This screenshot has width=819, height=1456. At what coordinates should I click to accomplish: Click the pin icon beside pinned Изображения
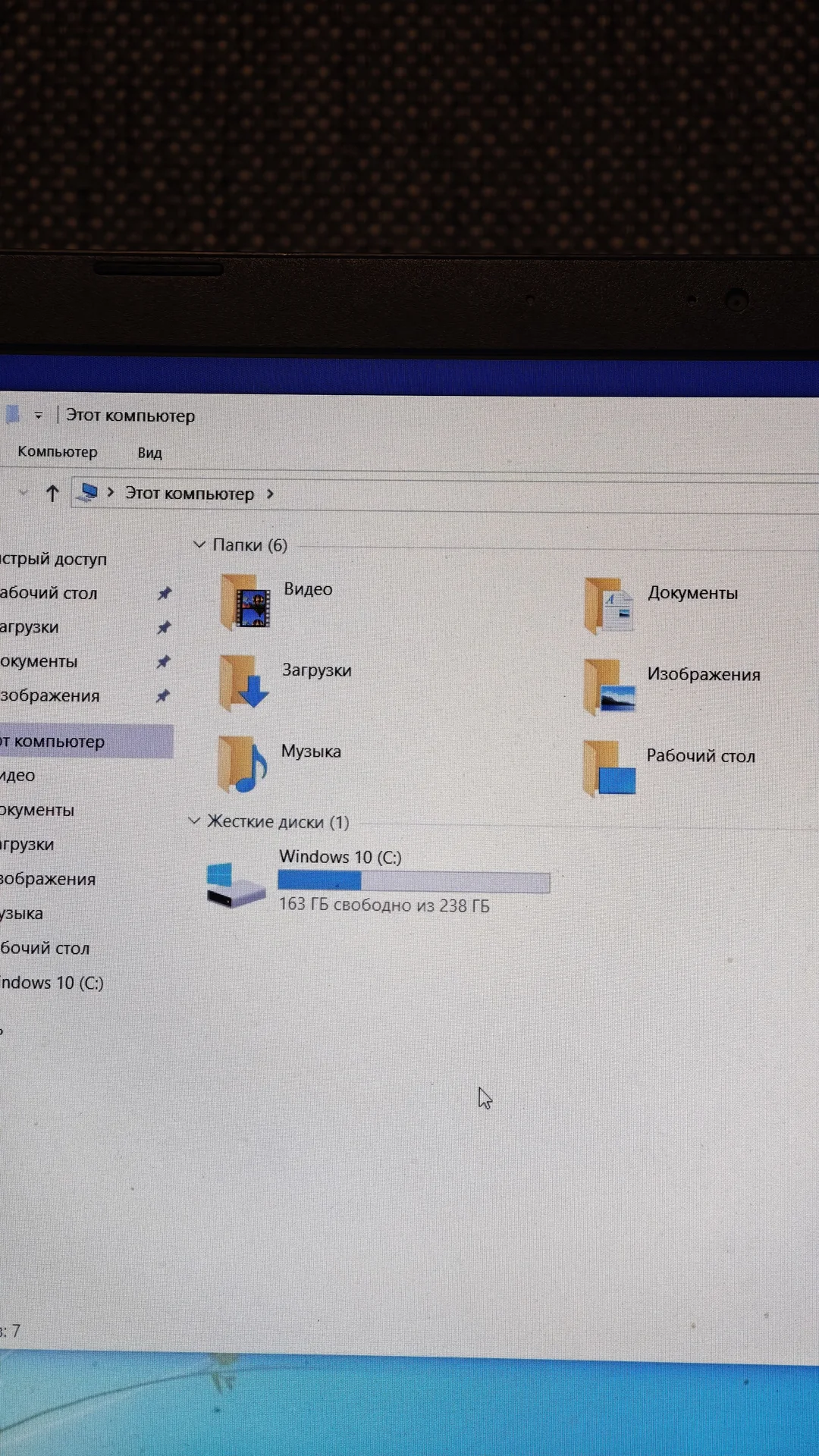click(x=162, y=695)
